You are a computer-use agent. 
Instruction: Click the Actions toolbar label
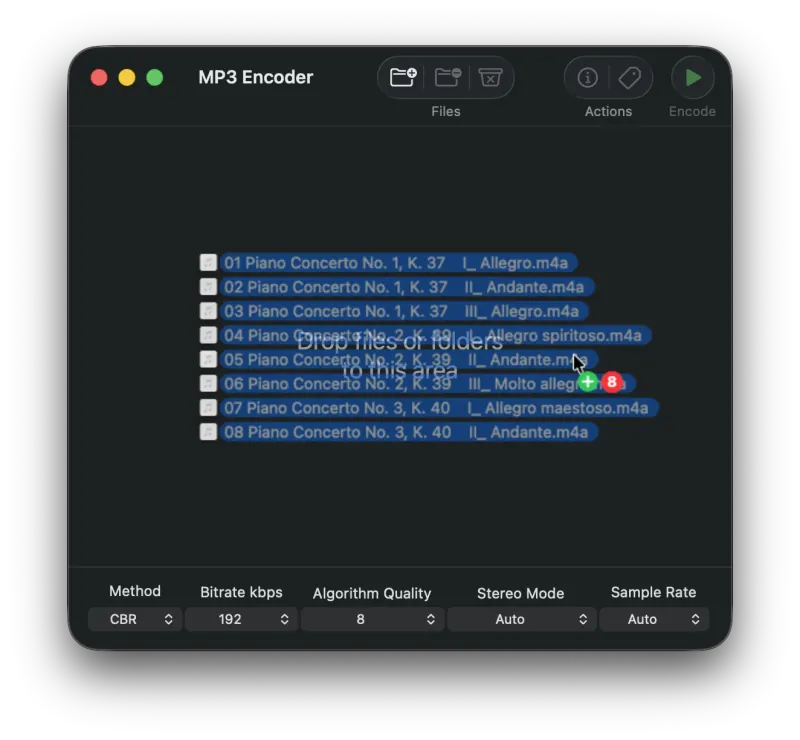point(608,111)
